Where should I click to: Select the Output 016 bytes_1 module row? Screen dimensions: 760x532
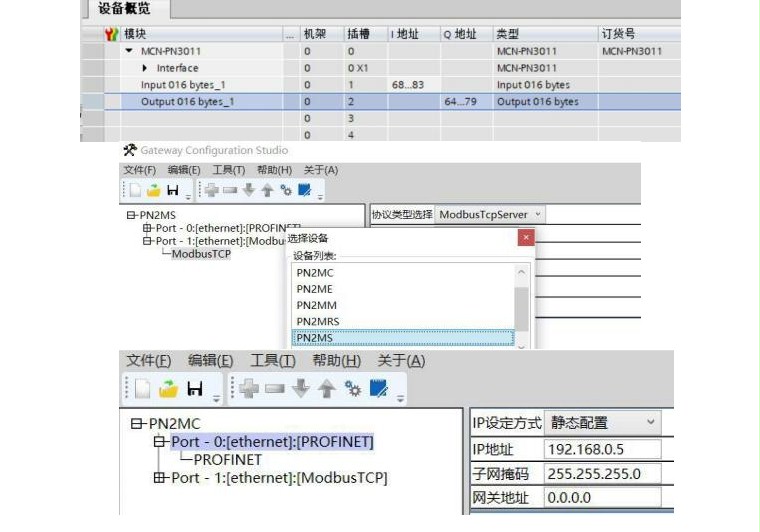click(187, 102)
